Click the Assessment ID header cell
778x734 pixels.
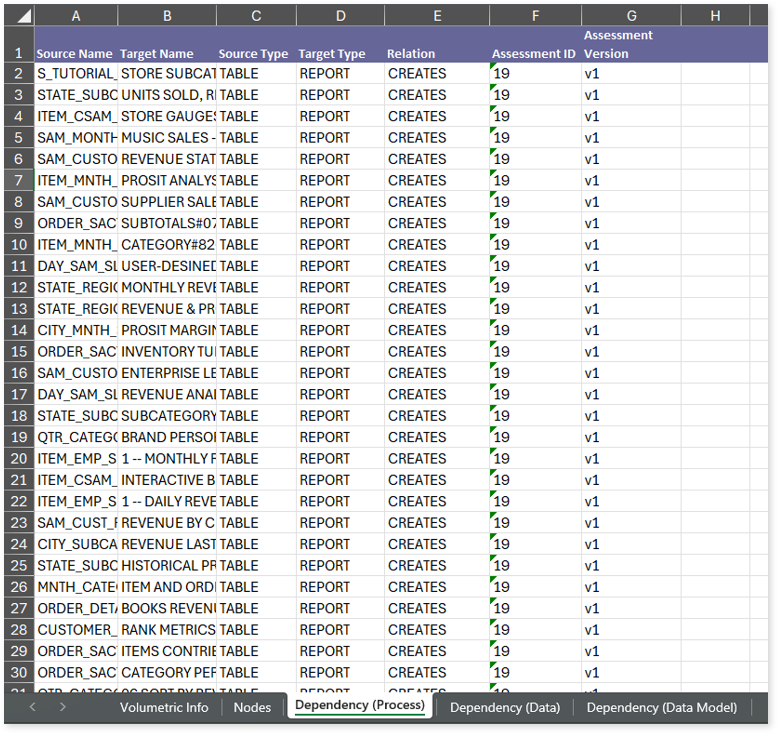point(533,54)
